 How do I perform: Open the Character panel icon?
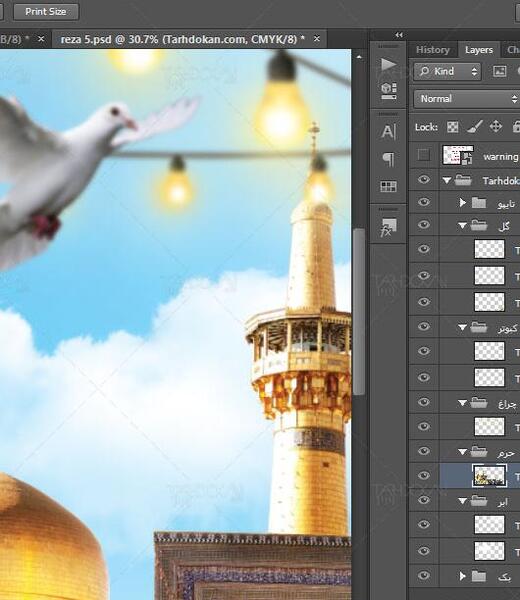(x=388, y=132)
